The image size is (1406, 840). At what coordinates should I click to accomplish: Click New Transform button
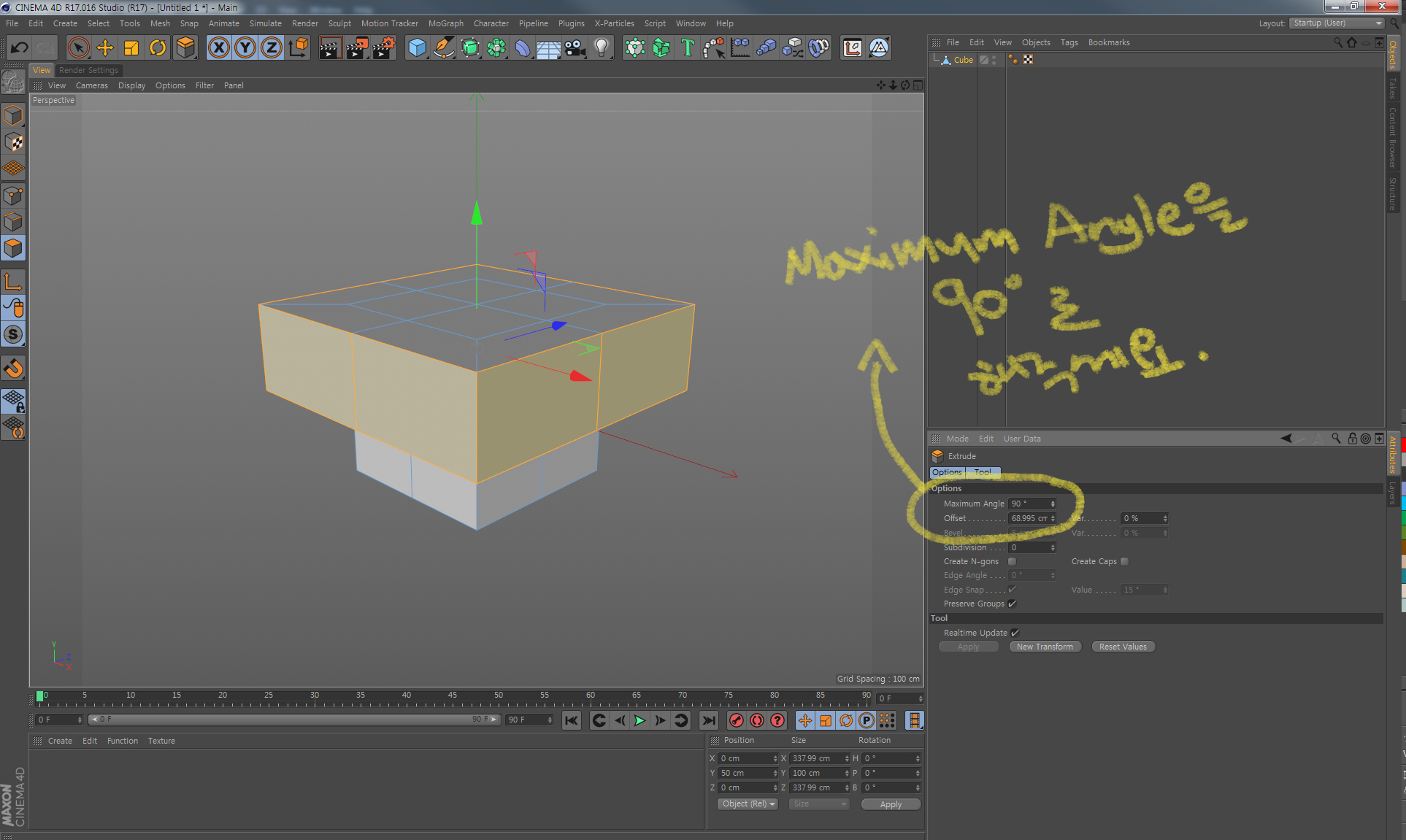pos(1045,647)
